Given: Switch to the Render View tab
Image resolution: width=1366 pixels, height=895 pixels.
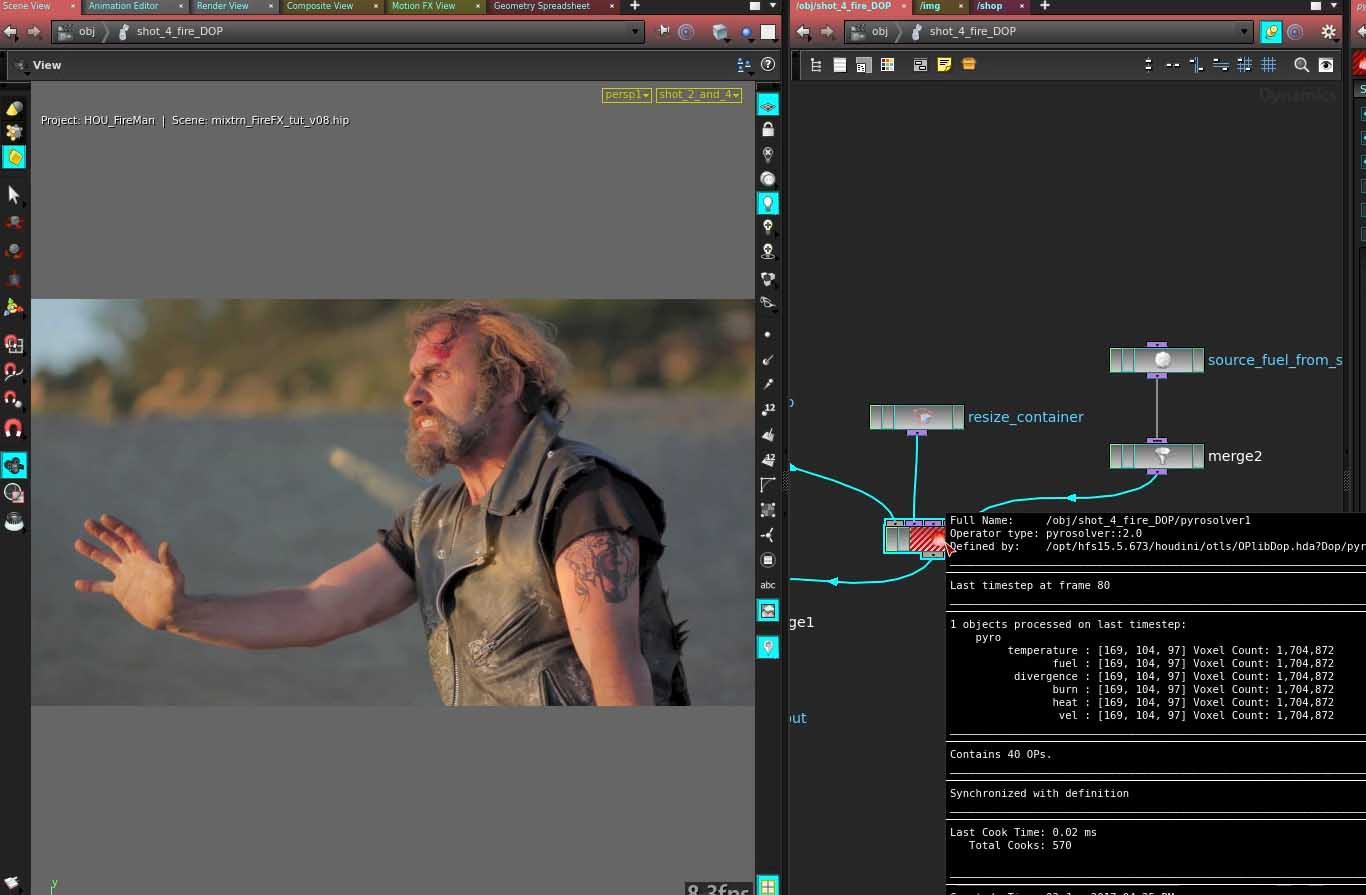Looking at the screenshot, I should point(222,6).
